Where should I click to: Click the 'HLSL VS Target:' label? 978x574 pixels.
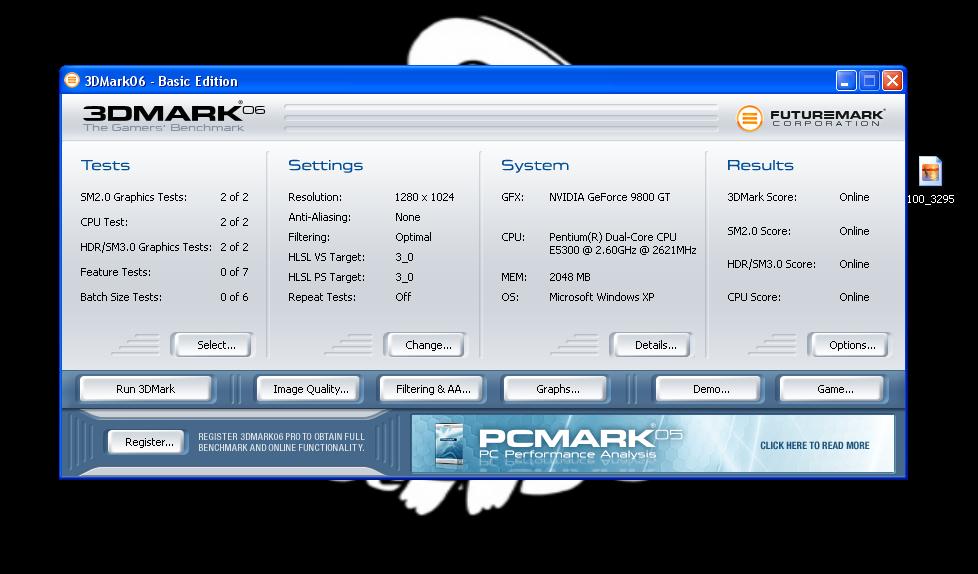click(x=326, y=257)
